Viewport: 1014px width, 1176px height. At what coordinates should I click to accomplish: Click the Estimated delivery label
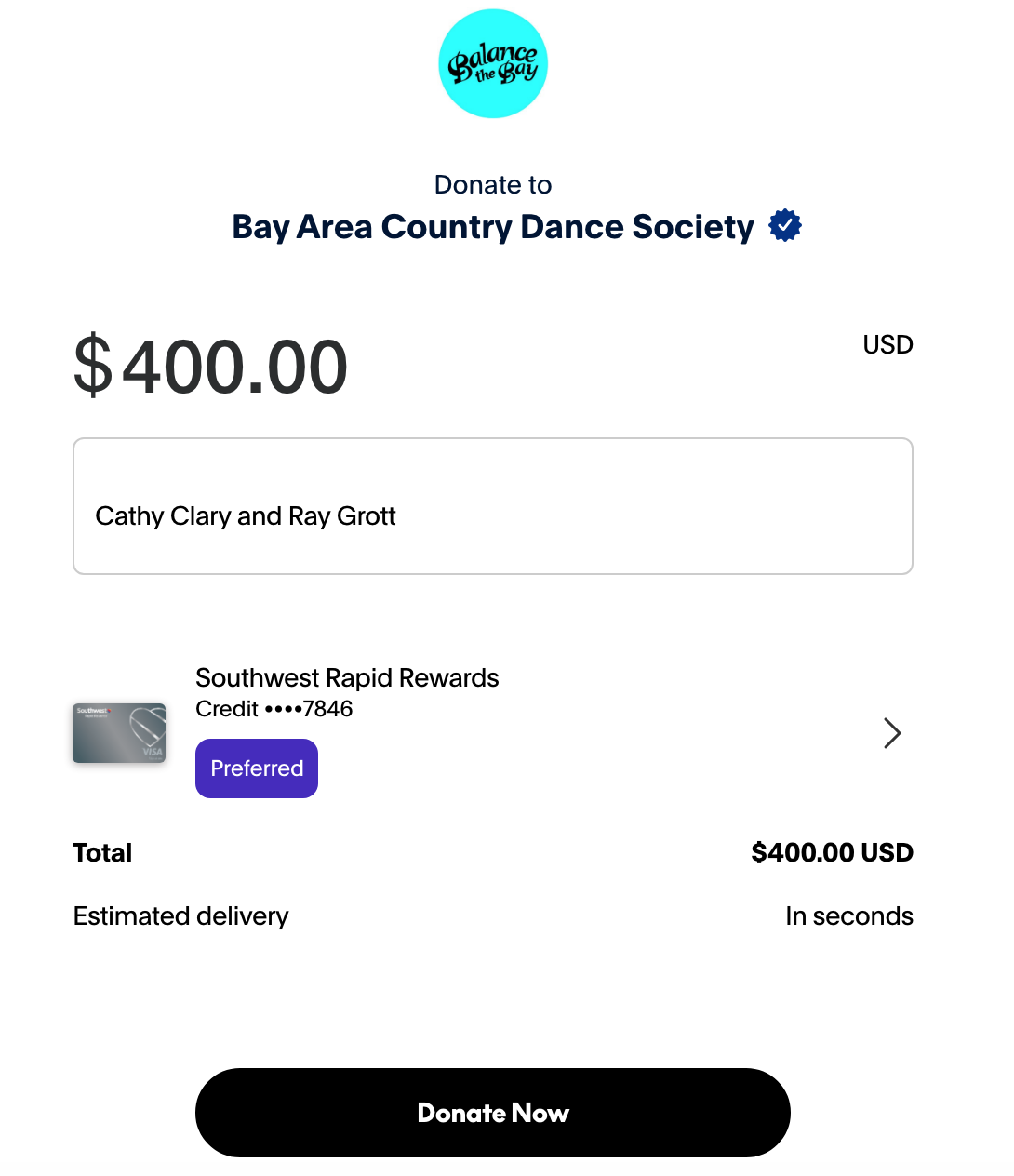181,916
